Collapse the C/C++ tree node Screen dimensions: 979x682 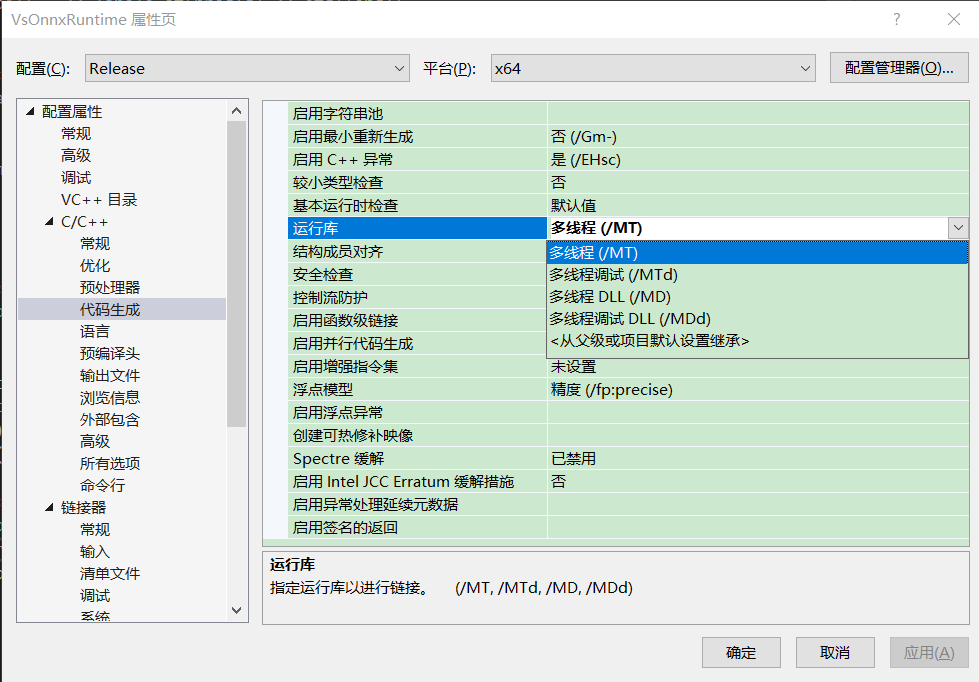[x=48, y=221]
